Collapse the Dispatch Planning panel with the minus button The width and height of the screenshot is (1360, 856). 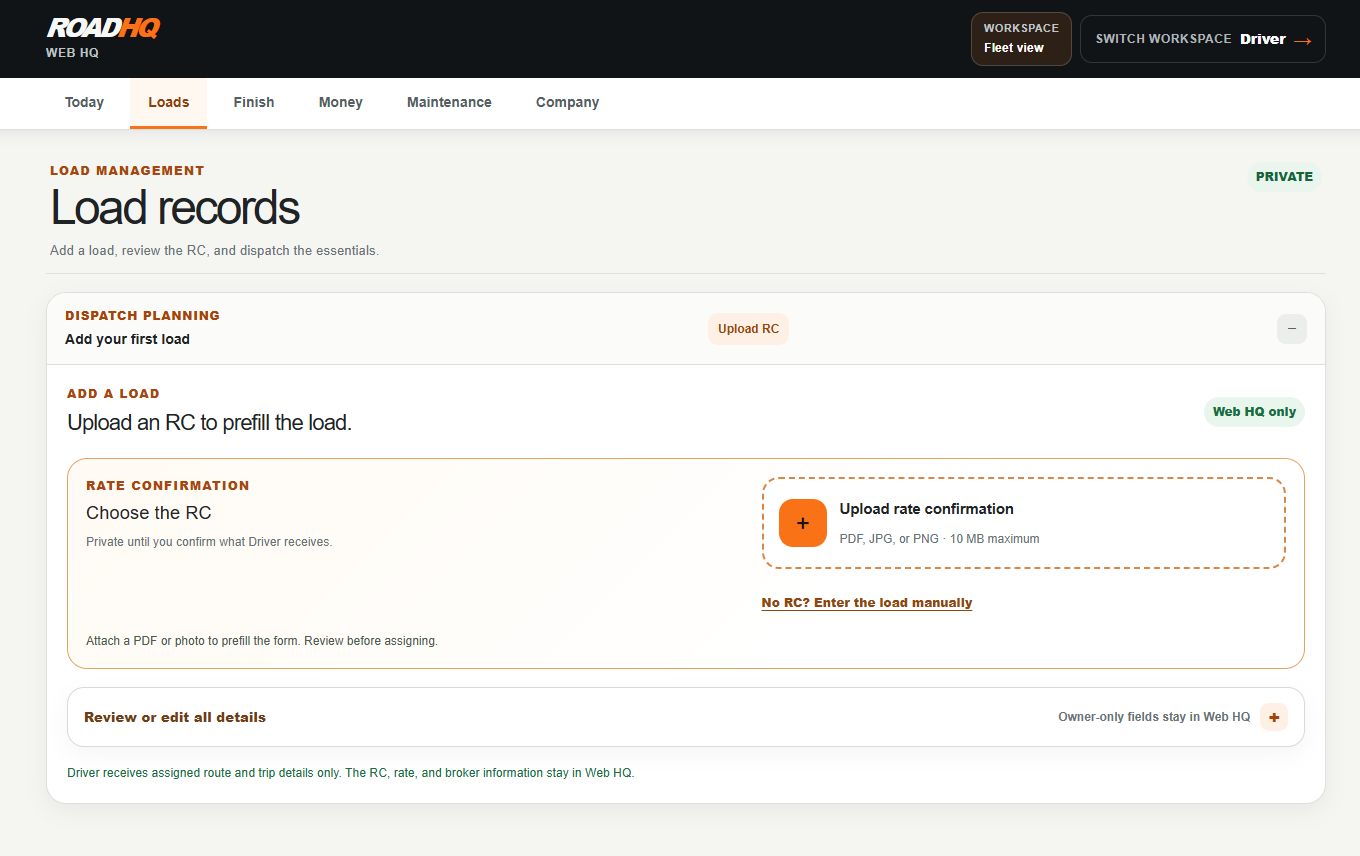[x=1292, y=329]
